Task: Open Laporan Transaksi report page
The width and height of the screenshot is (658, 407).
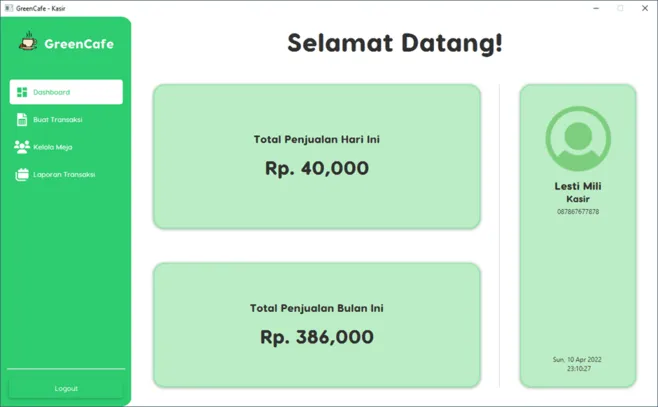Action: pos(66,175)
